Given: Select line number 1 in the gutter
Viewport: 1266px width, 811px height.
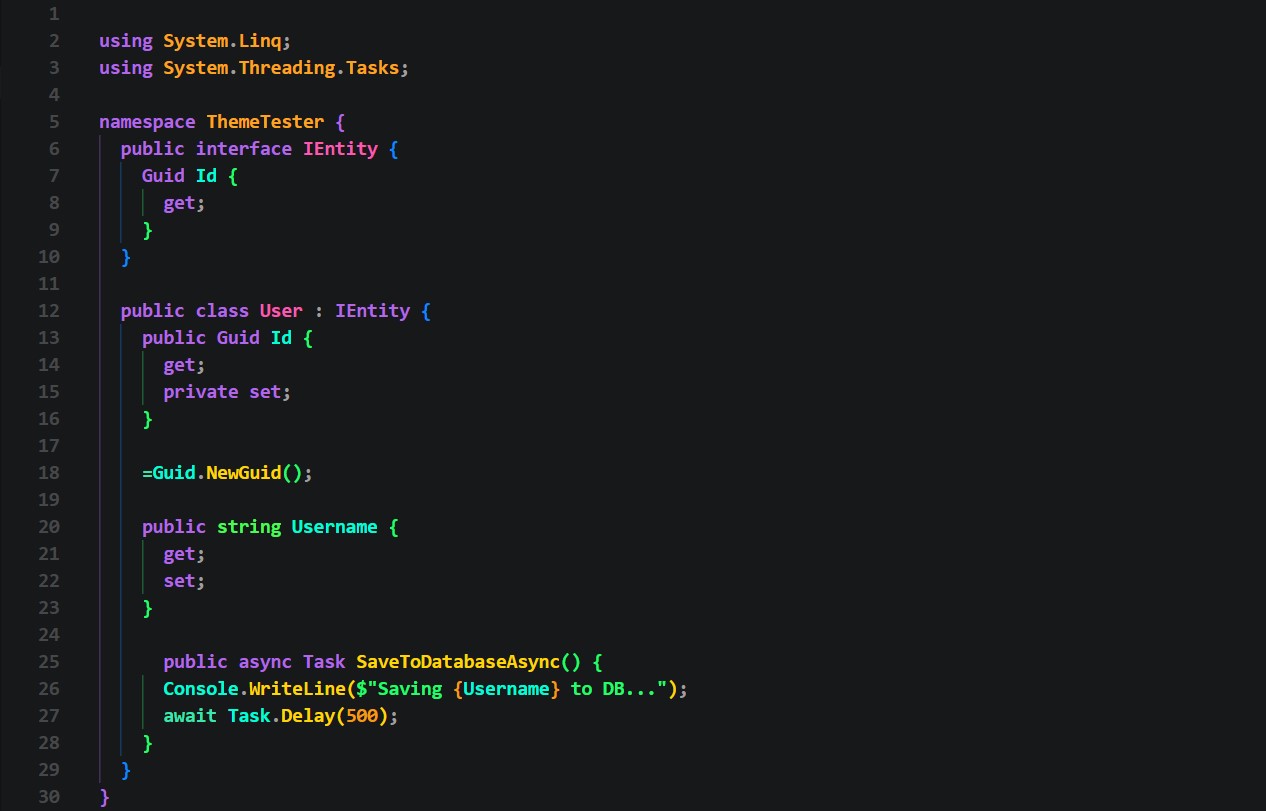Looking at the screenshot, I should pyautogui.click(x=53, y=14).
